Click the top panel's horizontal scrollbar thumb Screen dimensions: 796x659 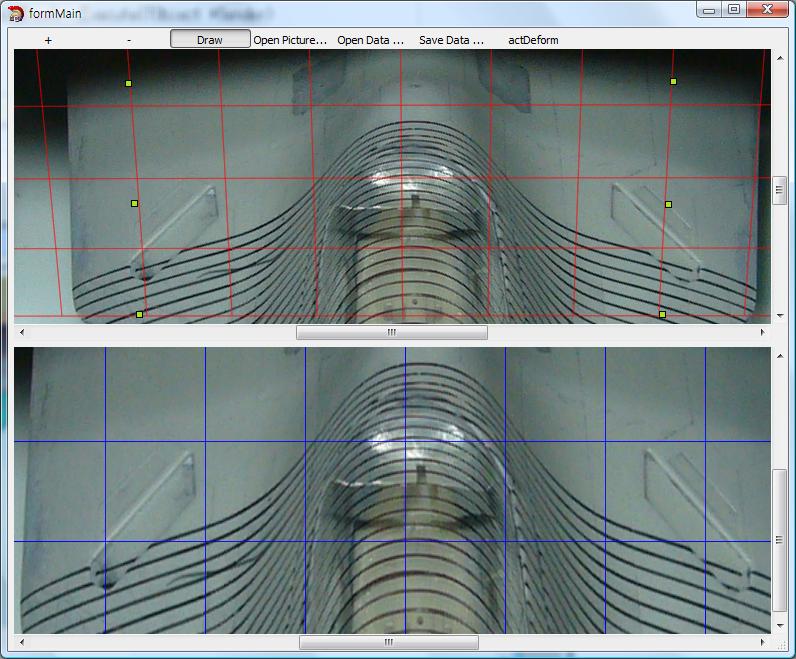click(x=391, y=333)
